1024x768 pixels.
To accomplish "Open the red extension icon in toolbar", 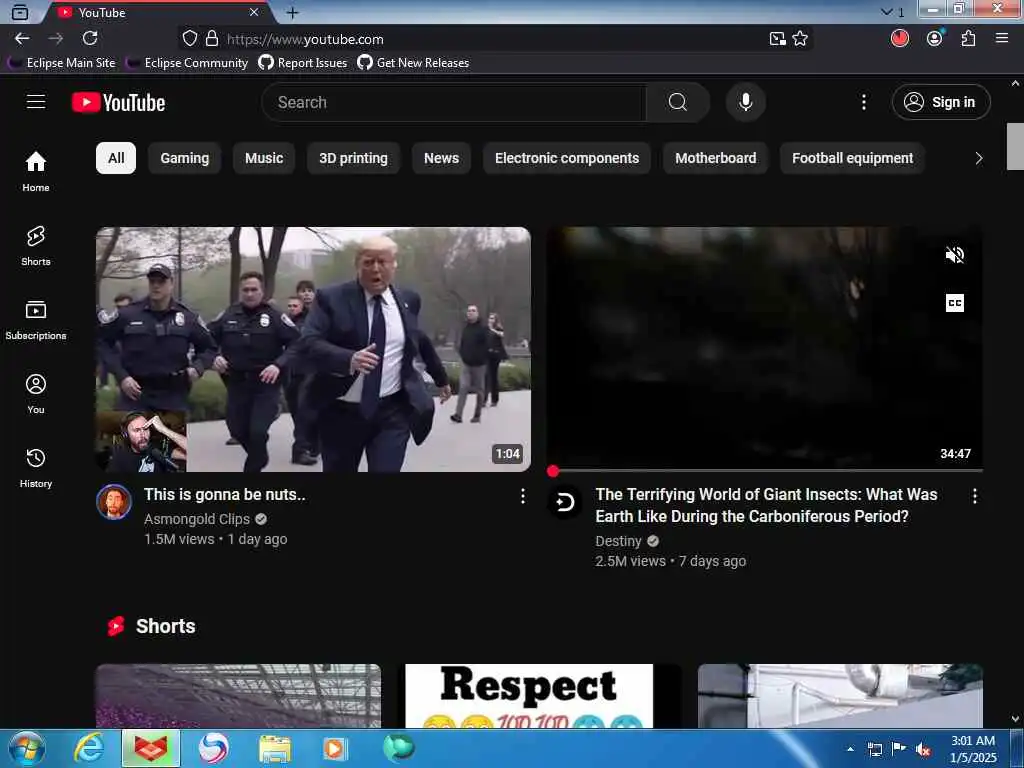I will click(x=900, y=39).
